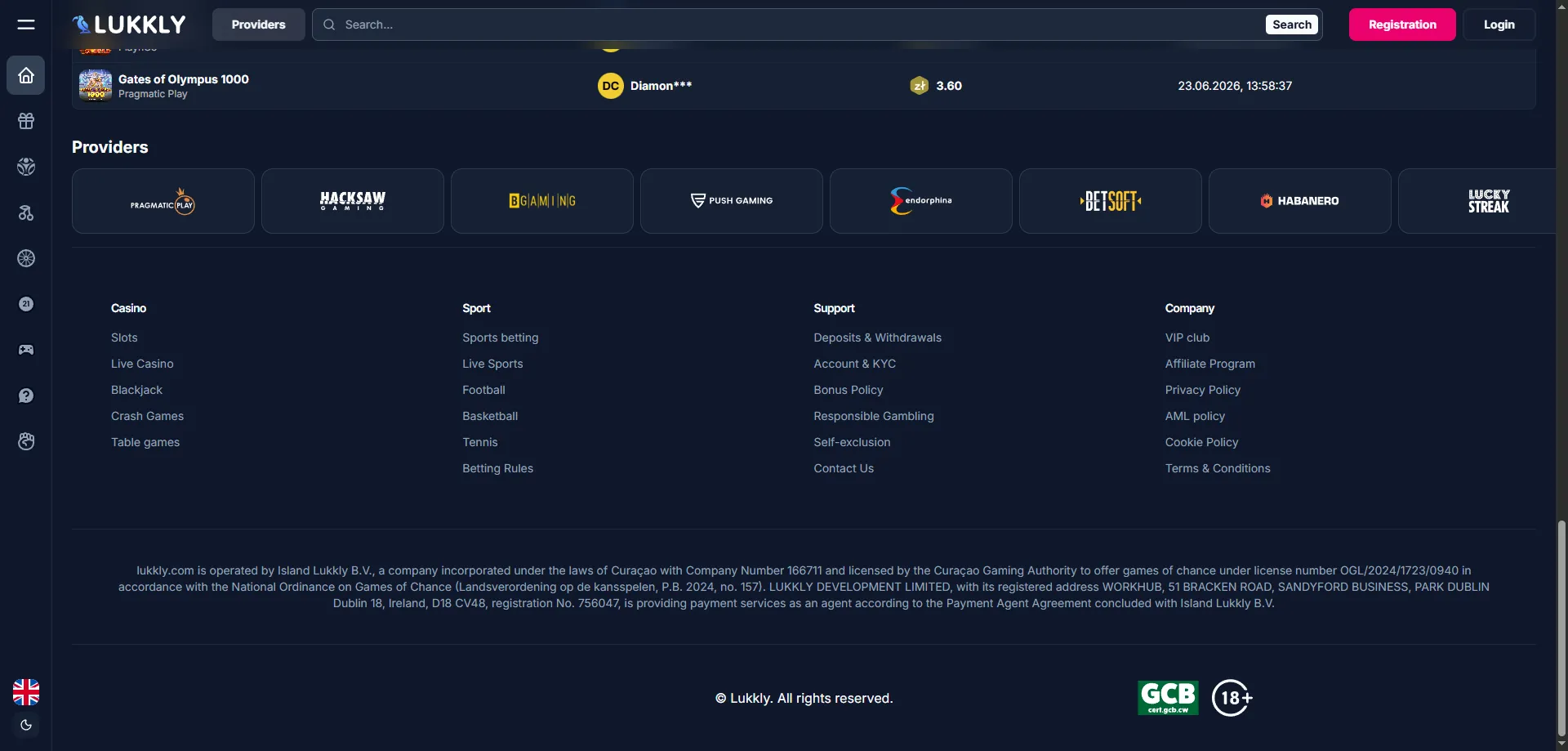Open the Basketball footer link

(490, 416)
